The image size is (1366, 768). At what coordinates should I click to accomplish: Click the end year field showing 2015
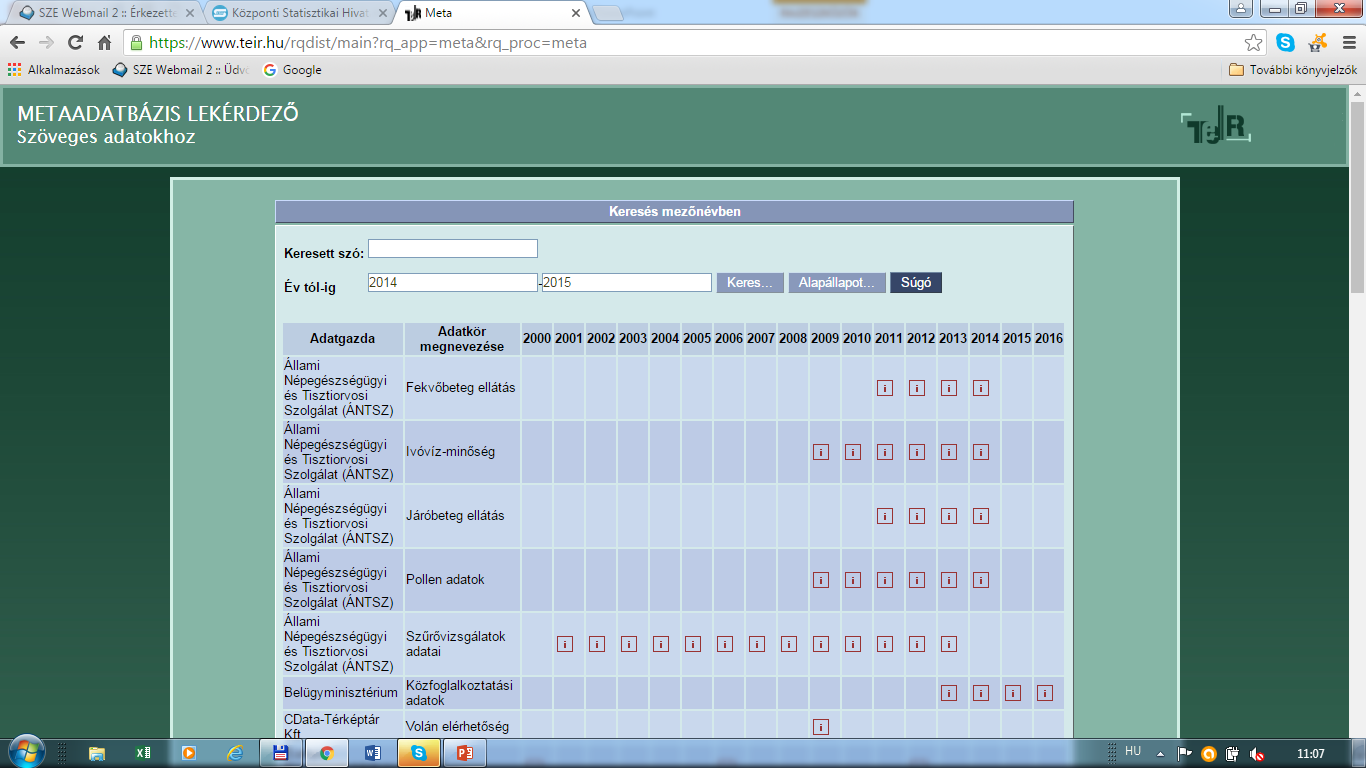[627, 283]
